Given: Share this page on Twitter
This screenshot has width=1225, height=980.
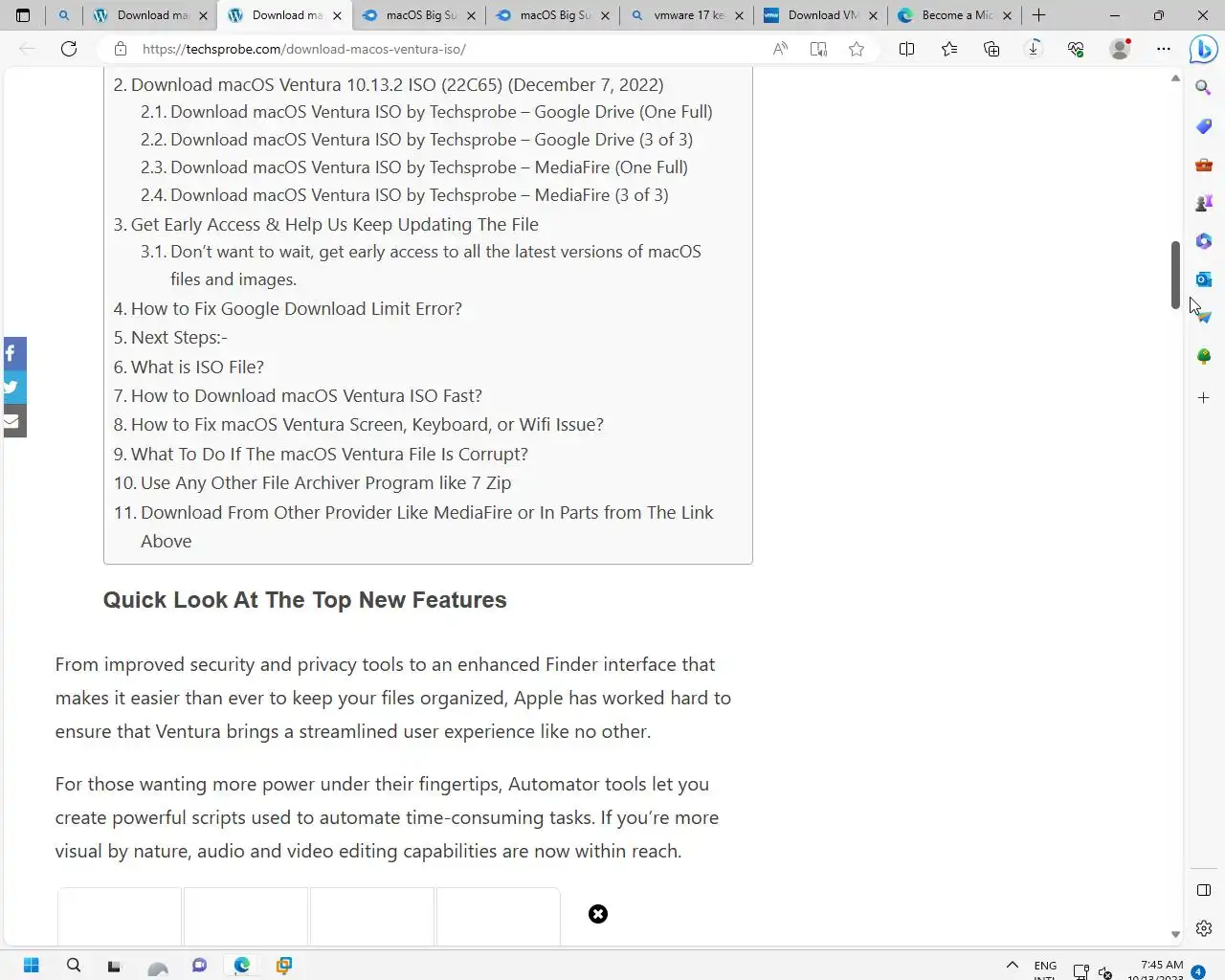Looking at the screenshot, I should coord(13,388).
